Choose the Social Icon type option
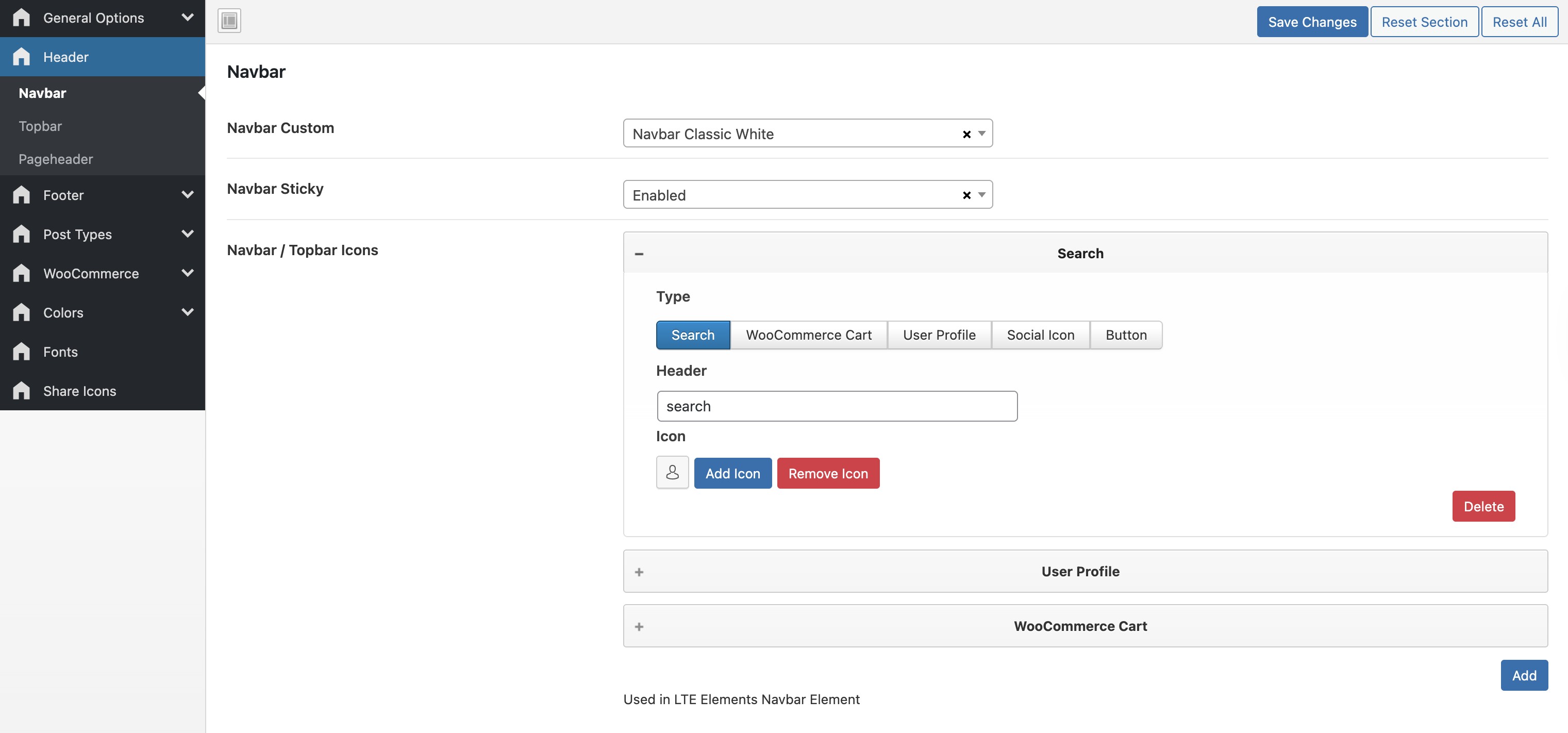Image resolution: width=1568 pixels, height=733 pixels. [1040, 335]
